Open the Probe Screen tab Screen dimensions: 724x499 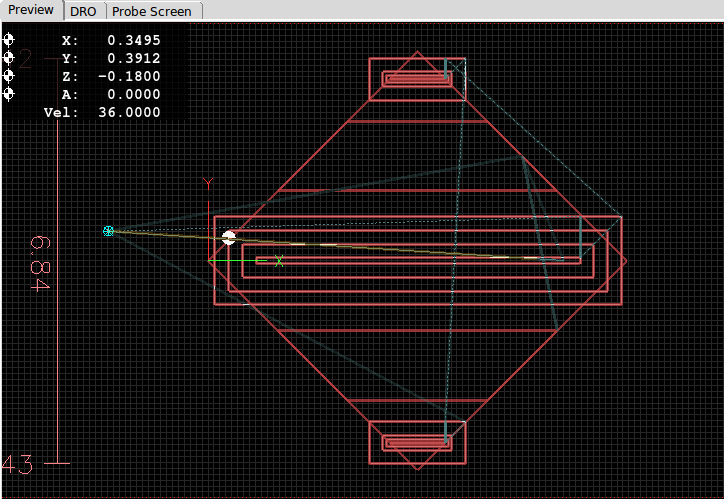[x=151, y=11]
